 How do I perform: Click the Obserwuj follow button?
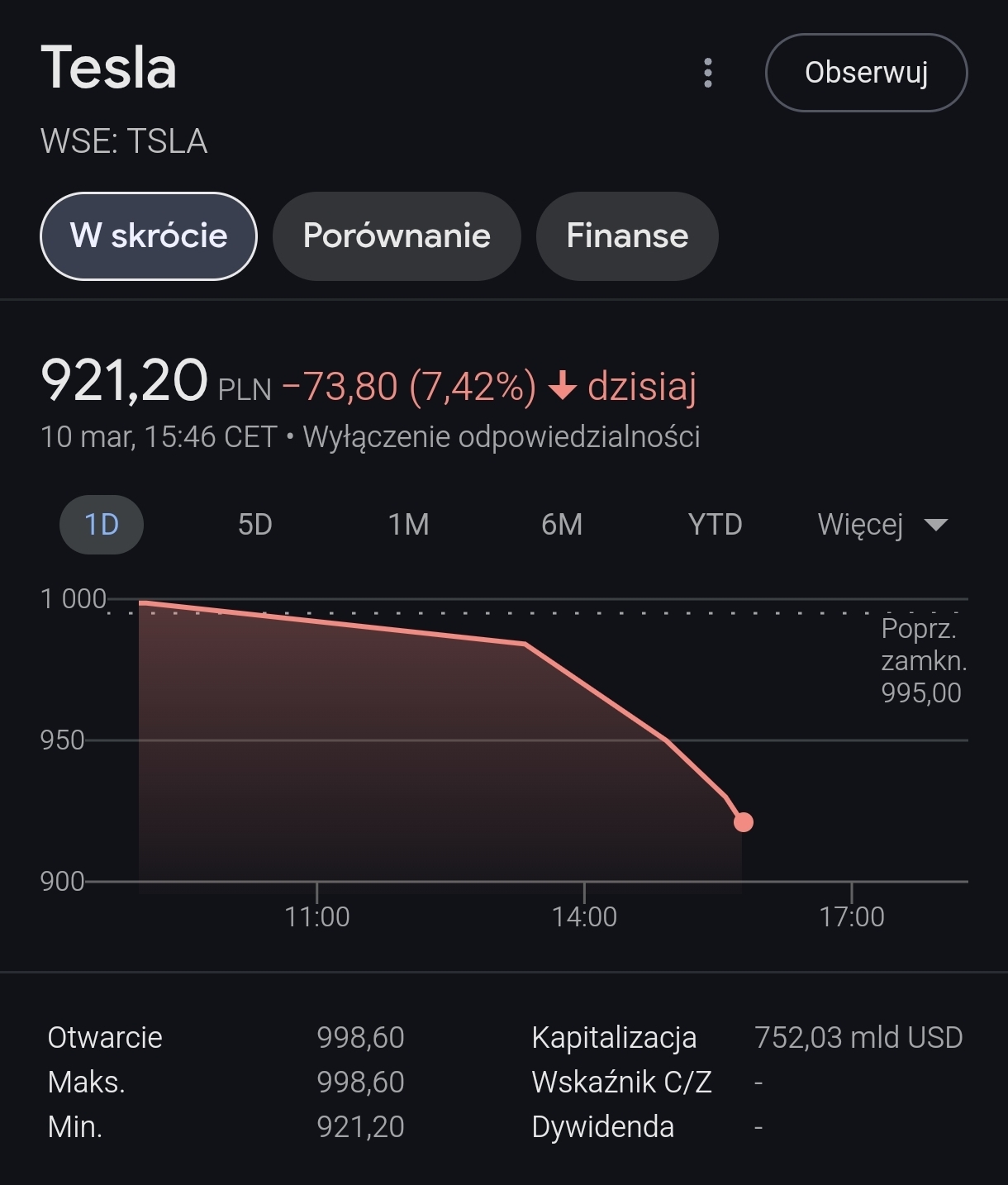pyautogui.click(x=866, y=73)
